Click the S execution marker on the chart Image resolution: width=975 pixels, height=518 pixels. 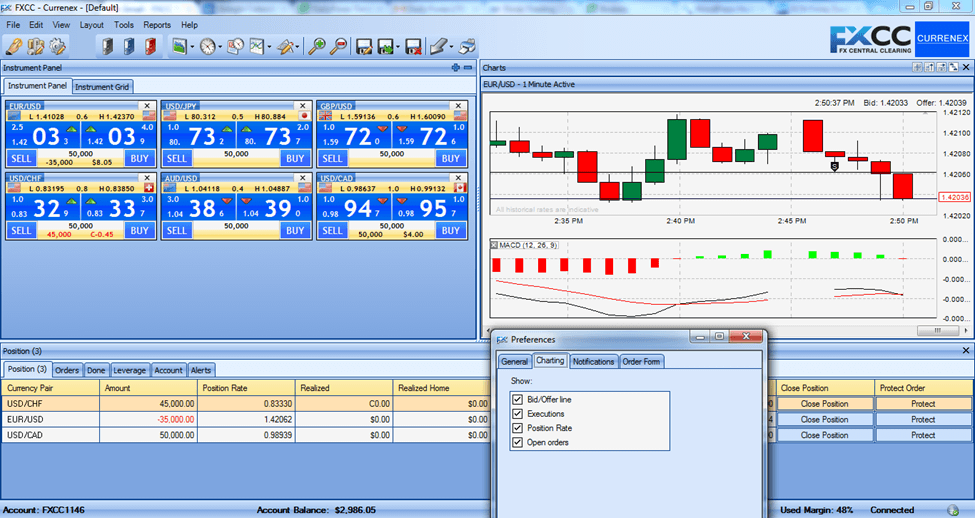pyautogui.click(x=834, y=166)
